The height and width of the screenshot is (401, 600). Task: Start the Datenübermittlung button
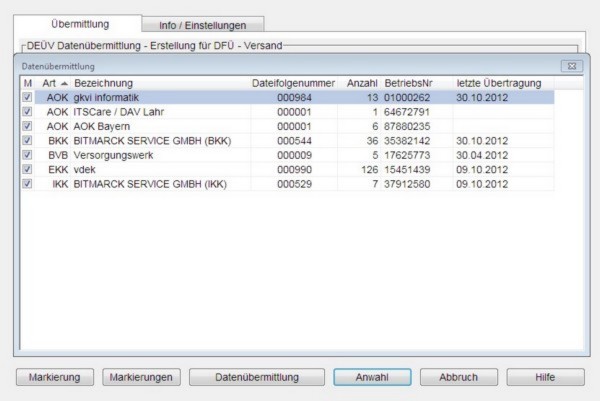pyautogui.click(x=257, y=377)
